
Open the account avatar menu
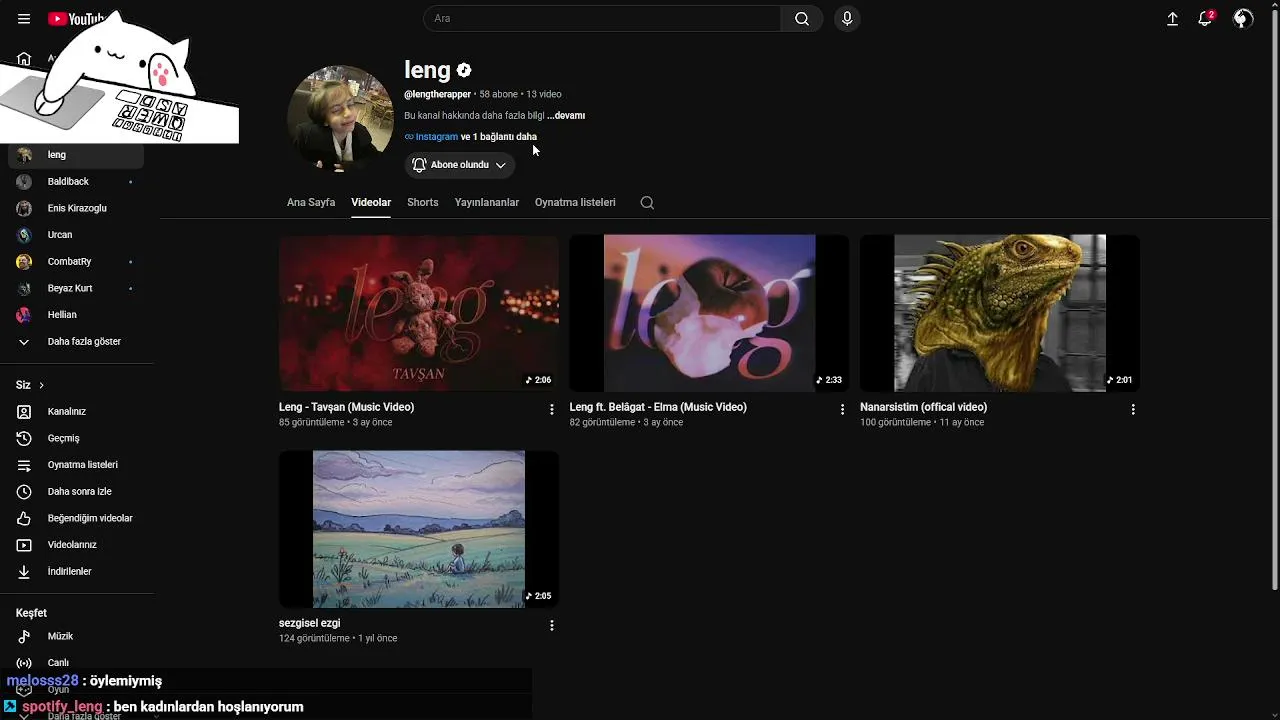(1243, 19)
